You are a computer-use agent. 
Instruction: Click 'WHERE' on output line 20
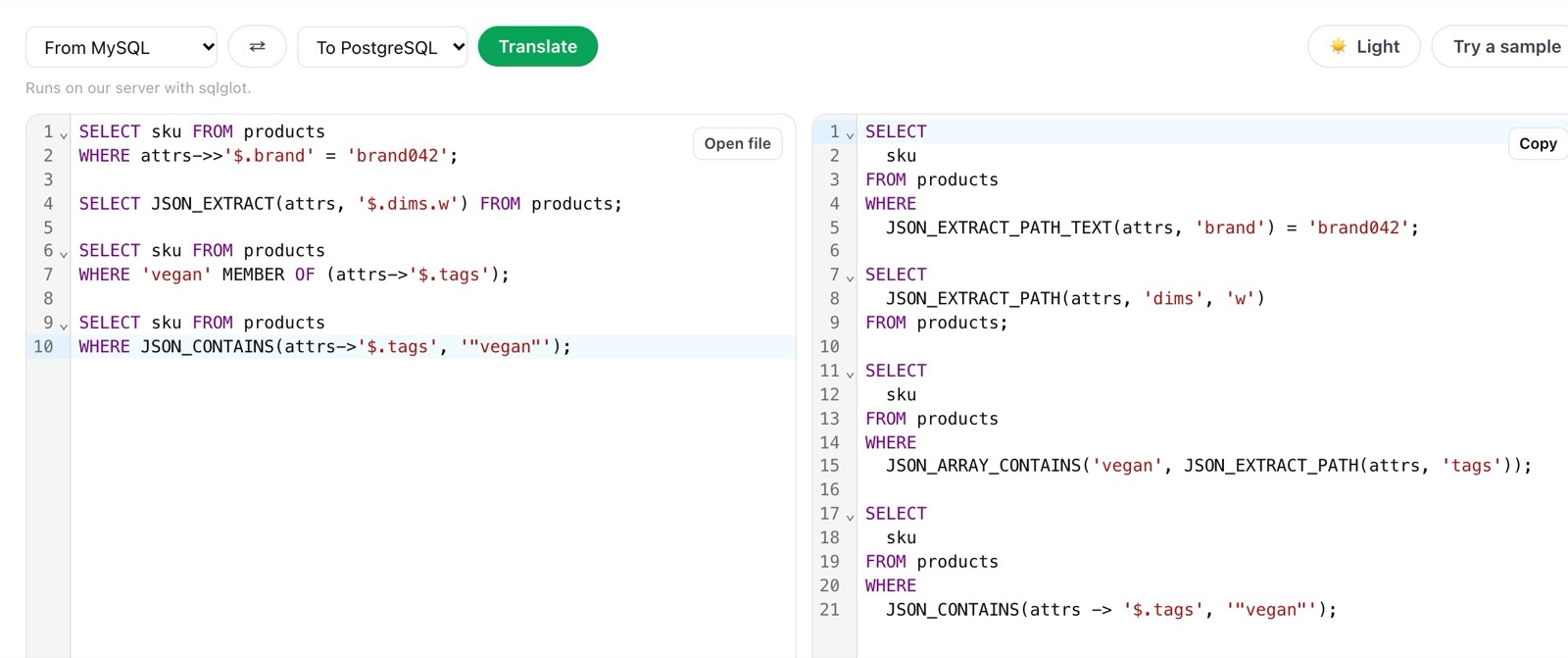[x=891, y=585]
